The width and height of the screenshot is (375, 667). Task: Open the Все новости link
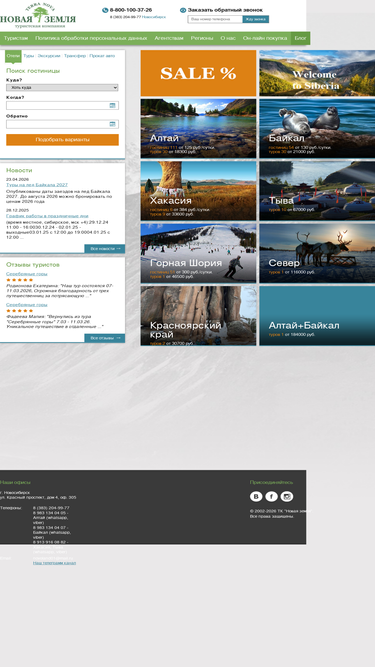[105, 248]
